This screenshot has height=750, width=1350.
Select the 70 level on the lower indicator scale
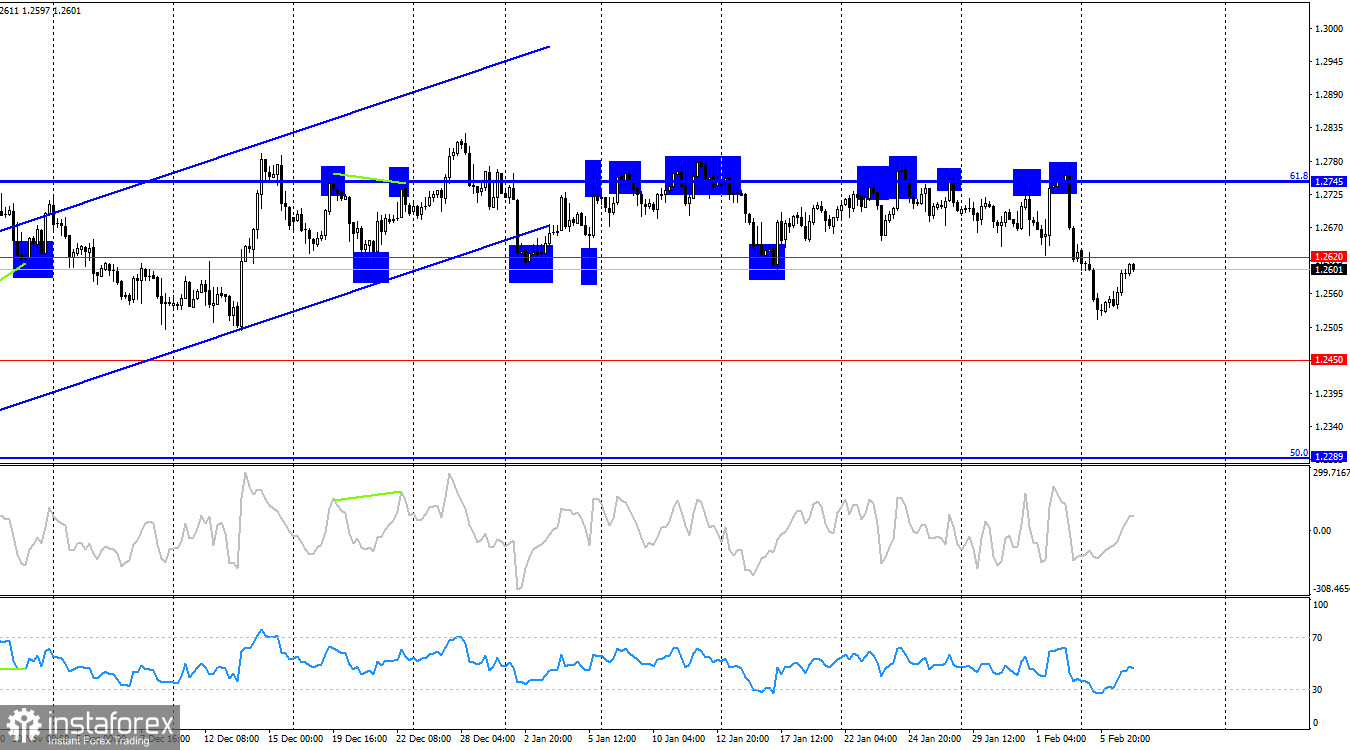[x=1318, y=637]
